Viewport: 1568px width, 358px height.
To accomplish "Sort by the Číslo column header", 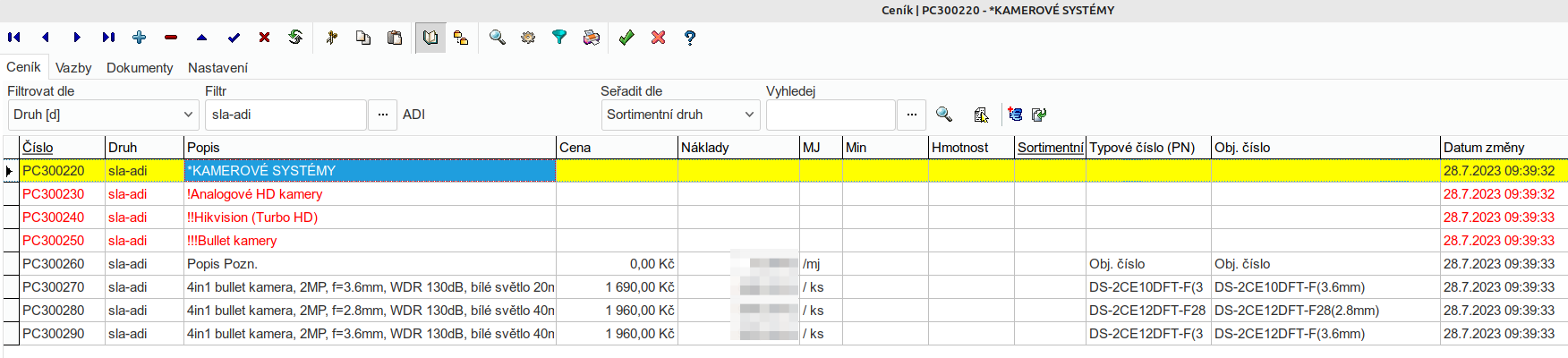I will point(38,148).
